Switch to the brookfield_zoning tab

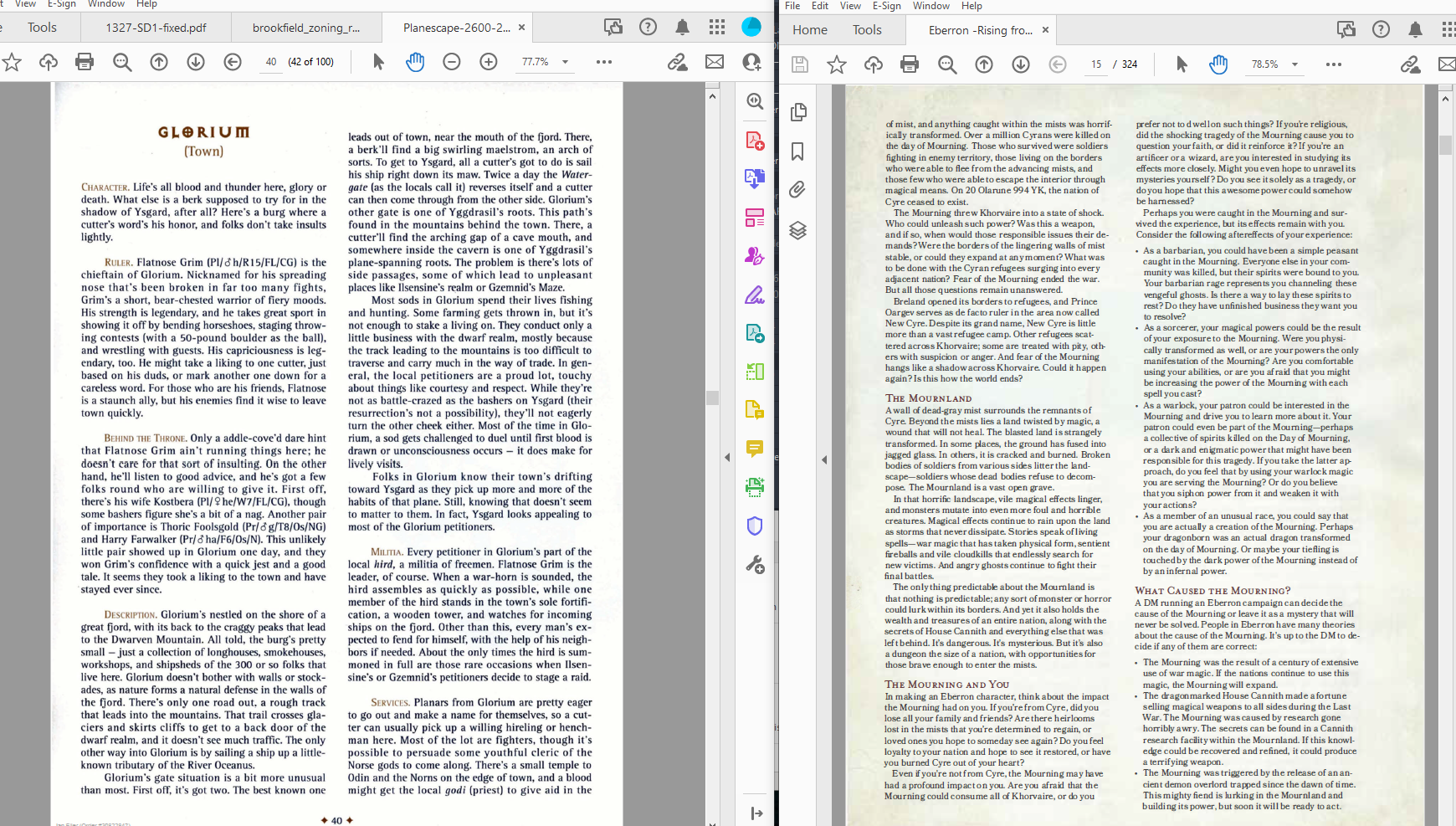coord(306,28)
